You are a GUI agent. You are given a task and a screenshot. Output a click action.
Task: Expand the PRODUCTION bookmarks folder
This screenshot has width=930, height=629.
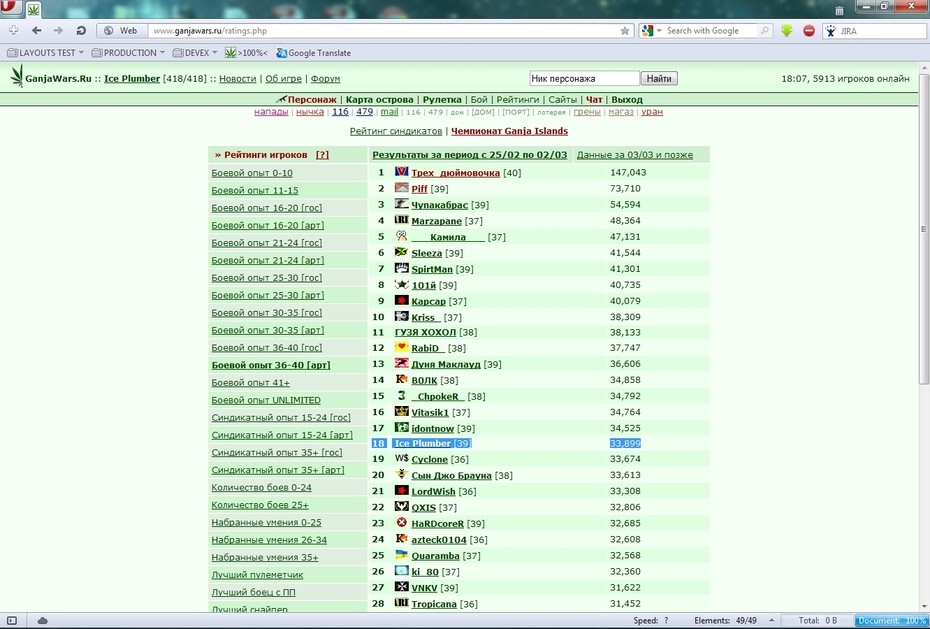point(128,53)
